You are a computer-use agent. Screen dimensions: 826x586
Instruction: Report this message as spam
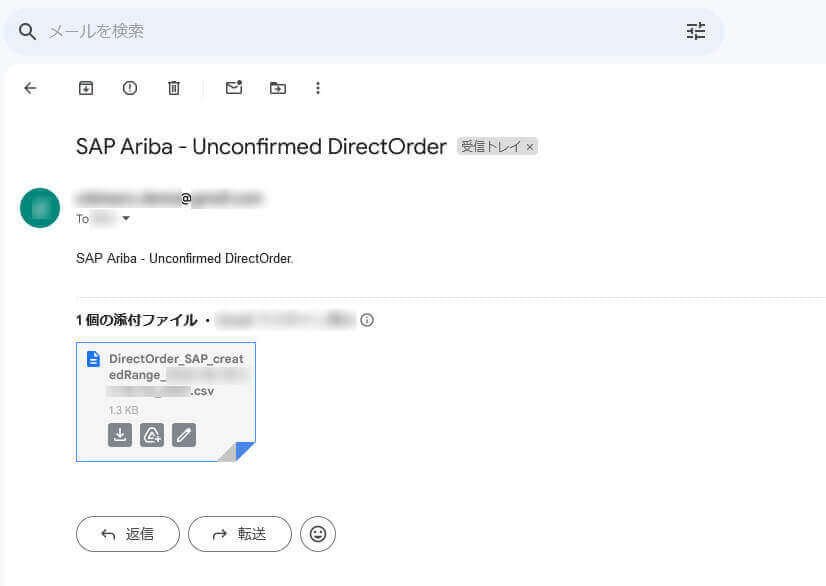[130, 88]
